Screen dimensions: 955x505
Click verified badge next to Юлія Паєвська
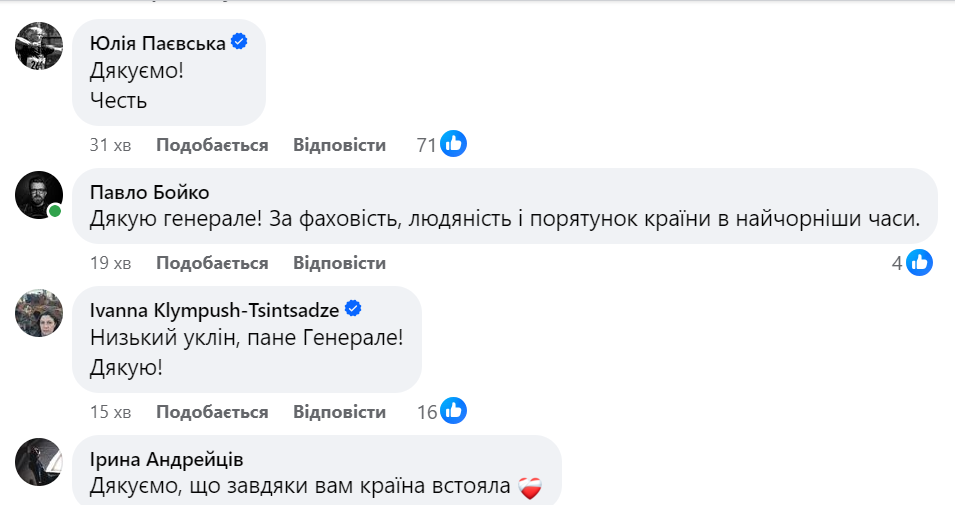tap(240, 42)
